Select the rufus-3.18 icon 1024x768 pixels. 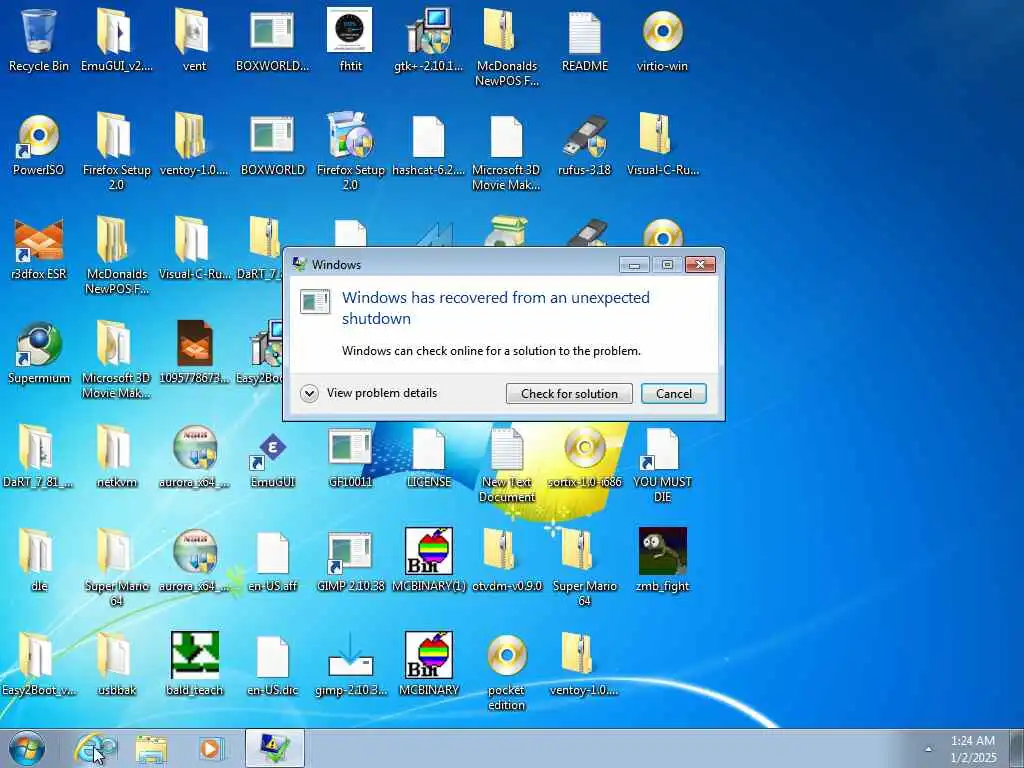(584, 136)
